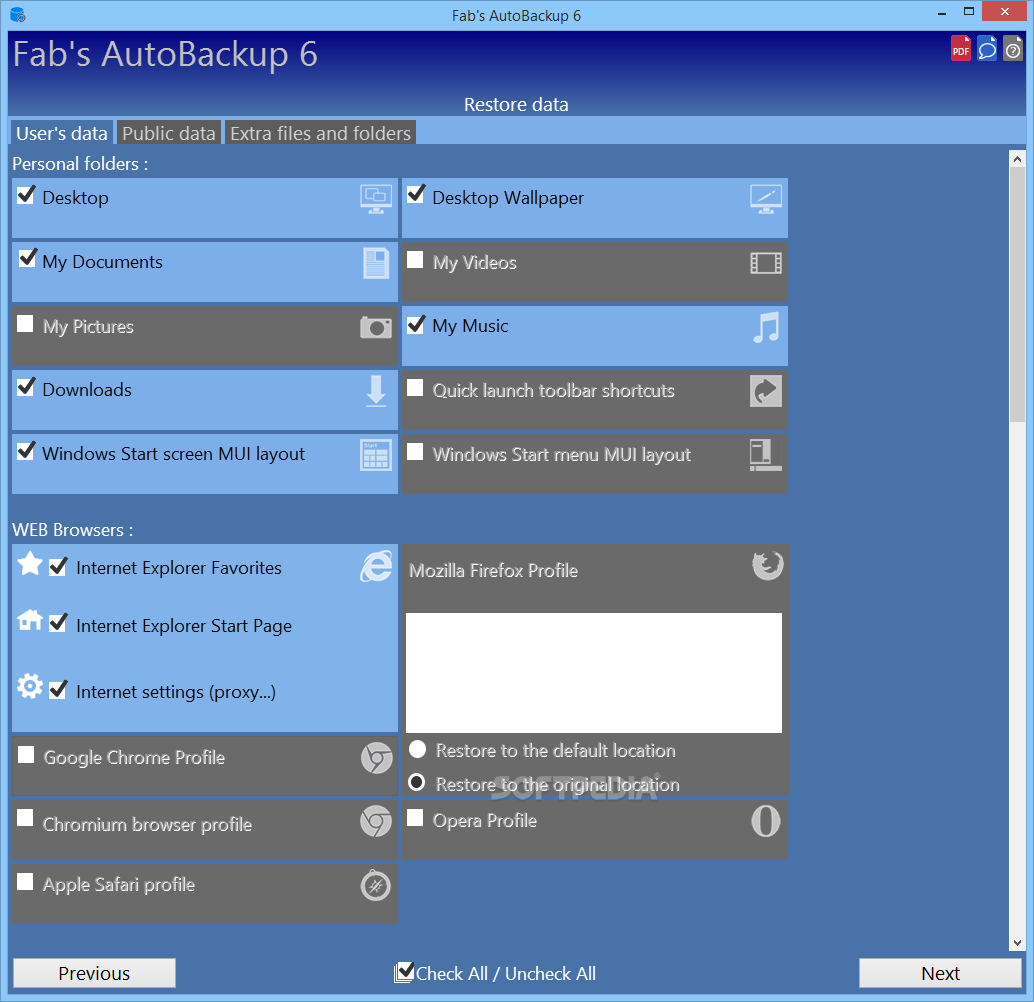This screenshot has width=1034, height=1002.
Task: Switch to the Public data tab
Action: coord(169,133)
